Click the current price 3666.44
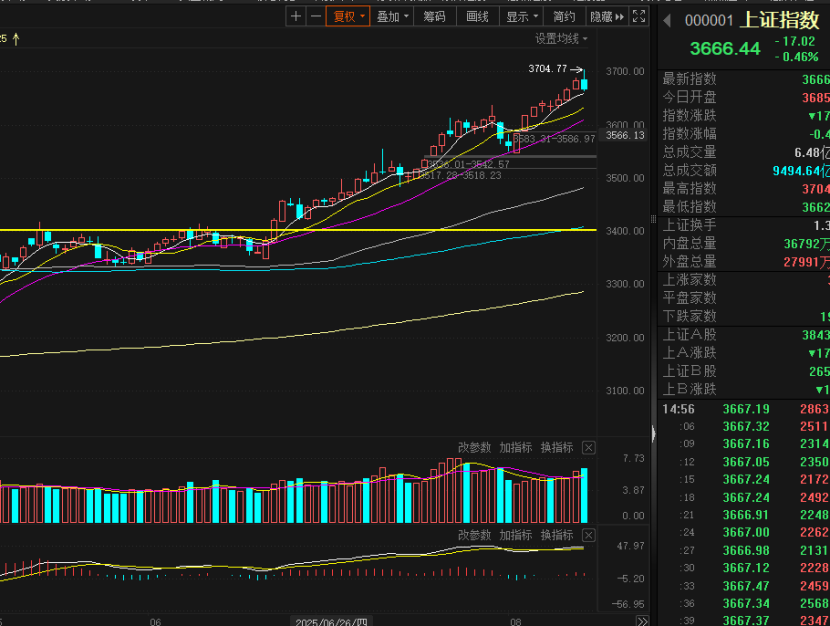 pos(725,49)
